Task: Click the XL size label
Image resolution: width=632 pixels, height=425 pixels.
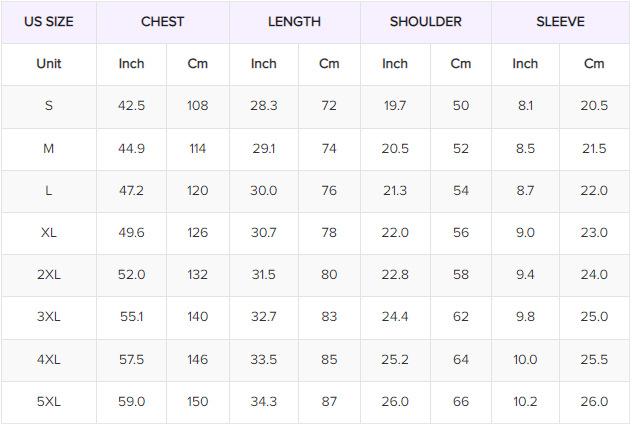Action: click(x=48, y=232)
